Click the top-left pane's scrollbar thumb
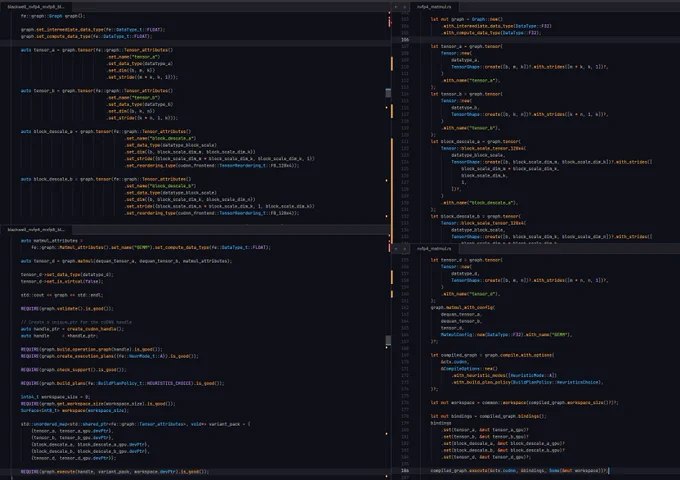Viewport: 680px width, 480px height. click(388, 93)
